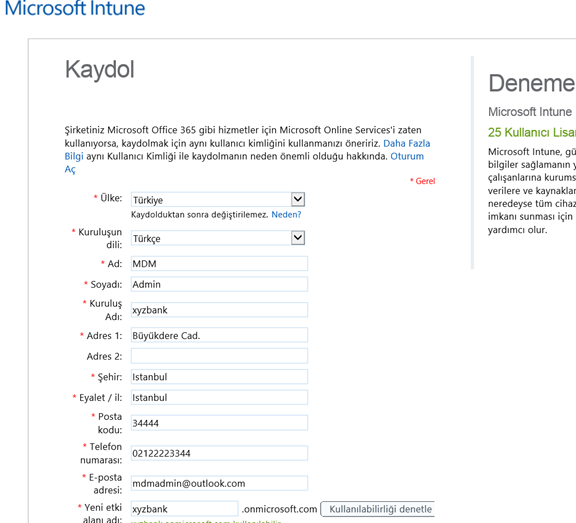Click Kullanılabilirliği denetle button
The image size is (576, 523).
(378, 509)
